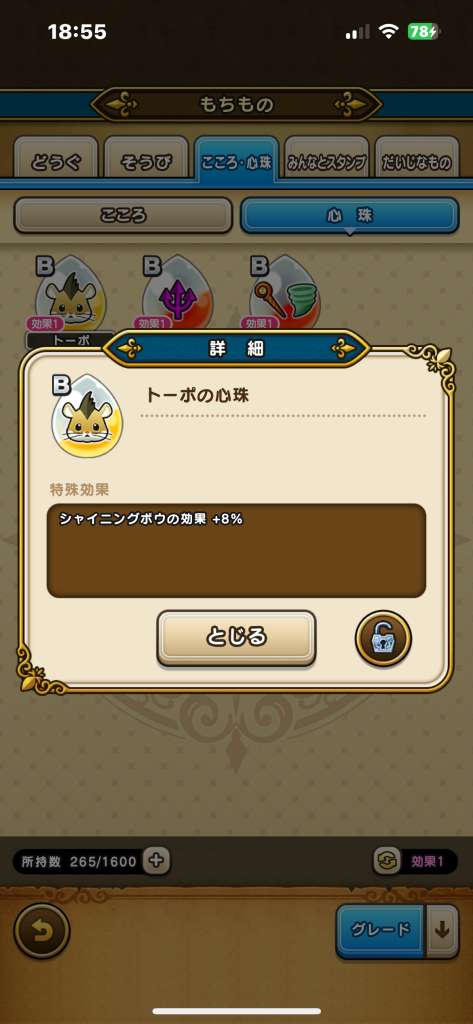Select the staff and tornado orb icon

tap(284, 293)
